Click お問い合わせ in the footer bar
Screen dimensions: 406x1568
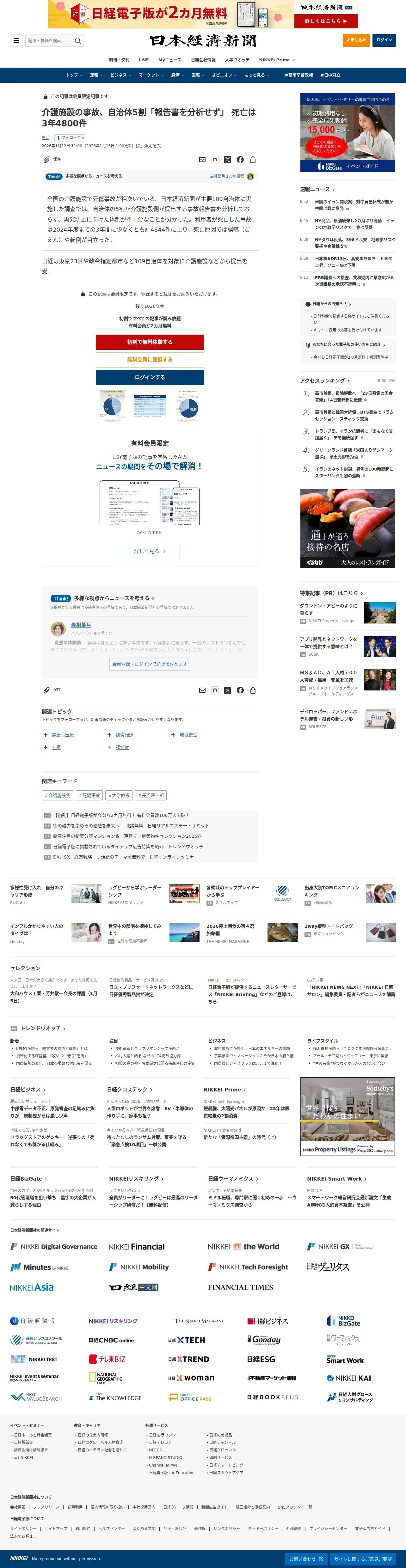(306, 1559)
